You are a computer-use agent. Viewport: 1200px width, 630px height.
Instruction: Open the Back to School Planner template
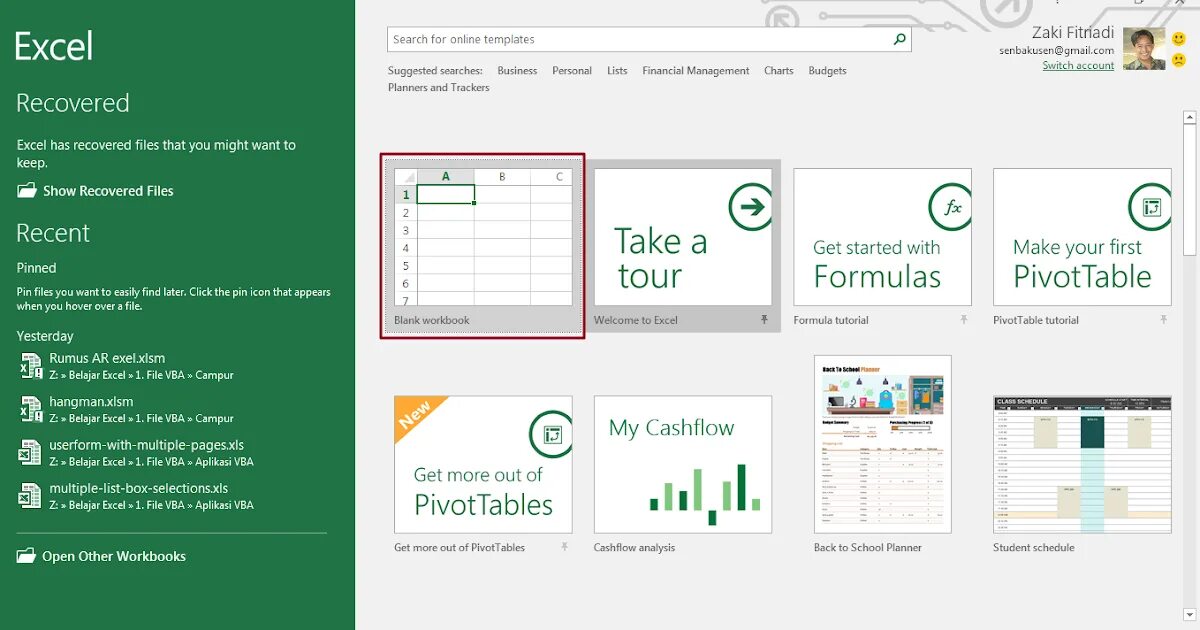[x=883, y=444]
